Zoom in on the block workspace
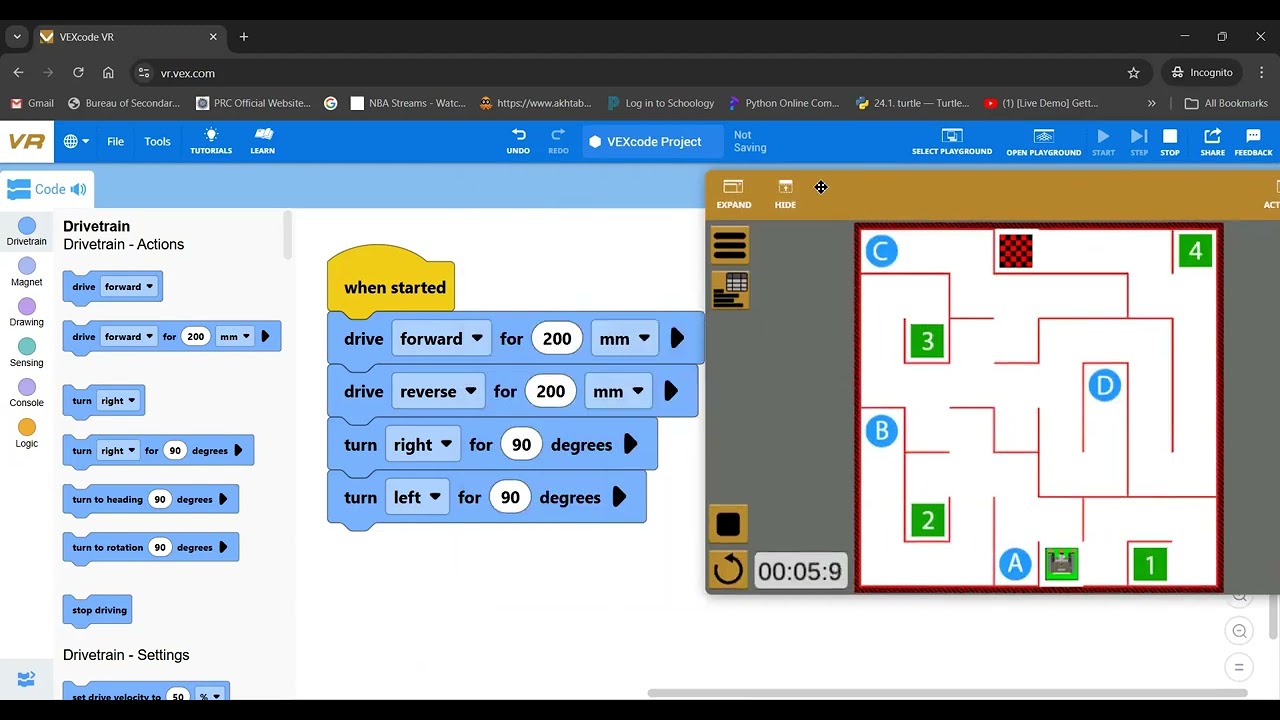1280x720 pixels. 1239,597
